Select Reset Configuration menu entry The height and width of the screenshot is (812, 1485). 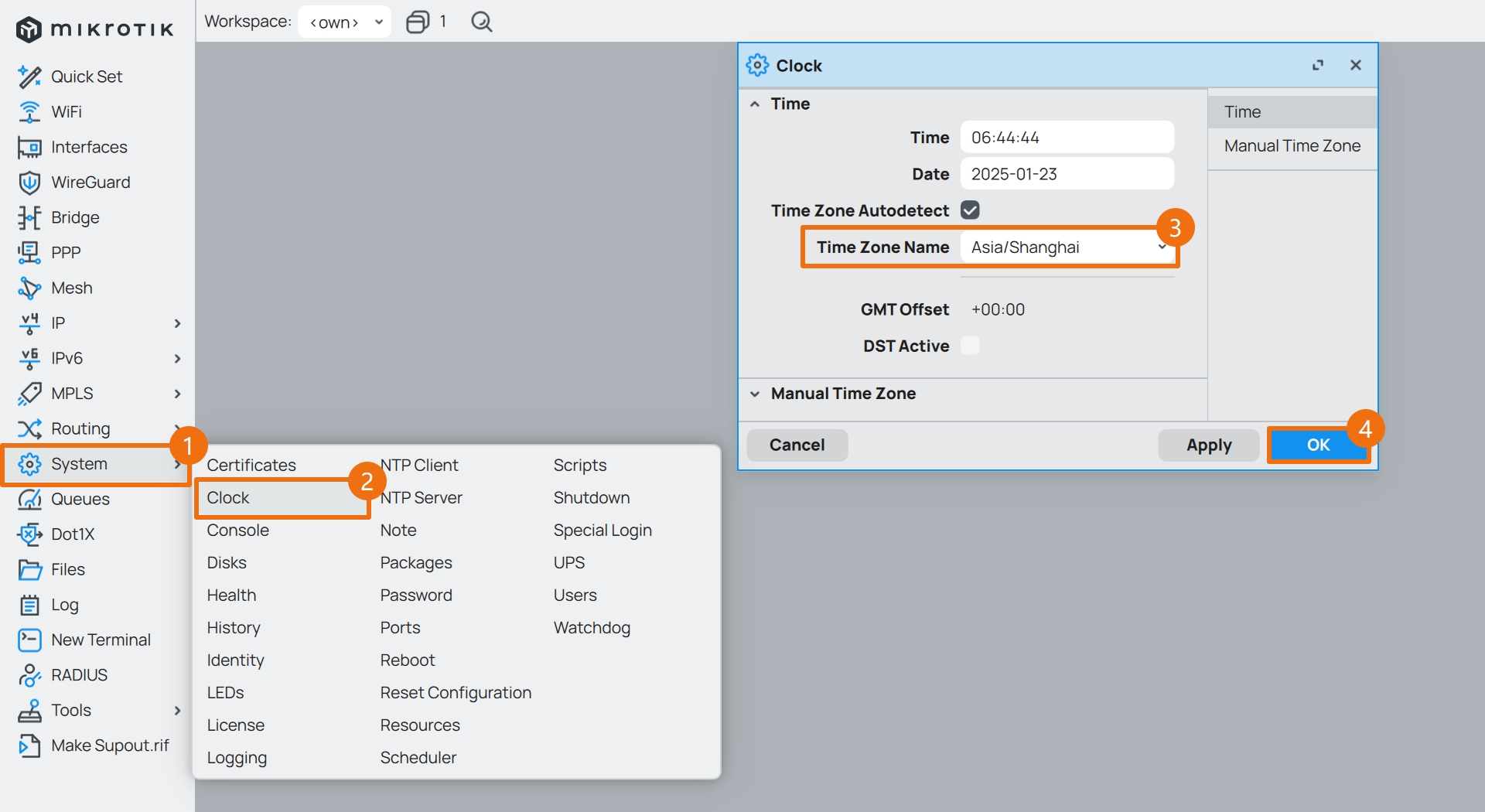456,693
